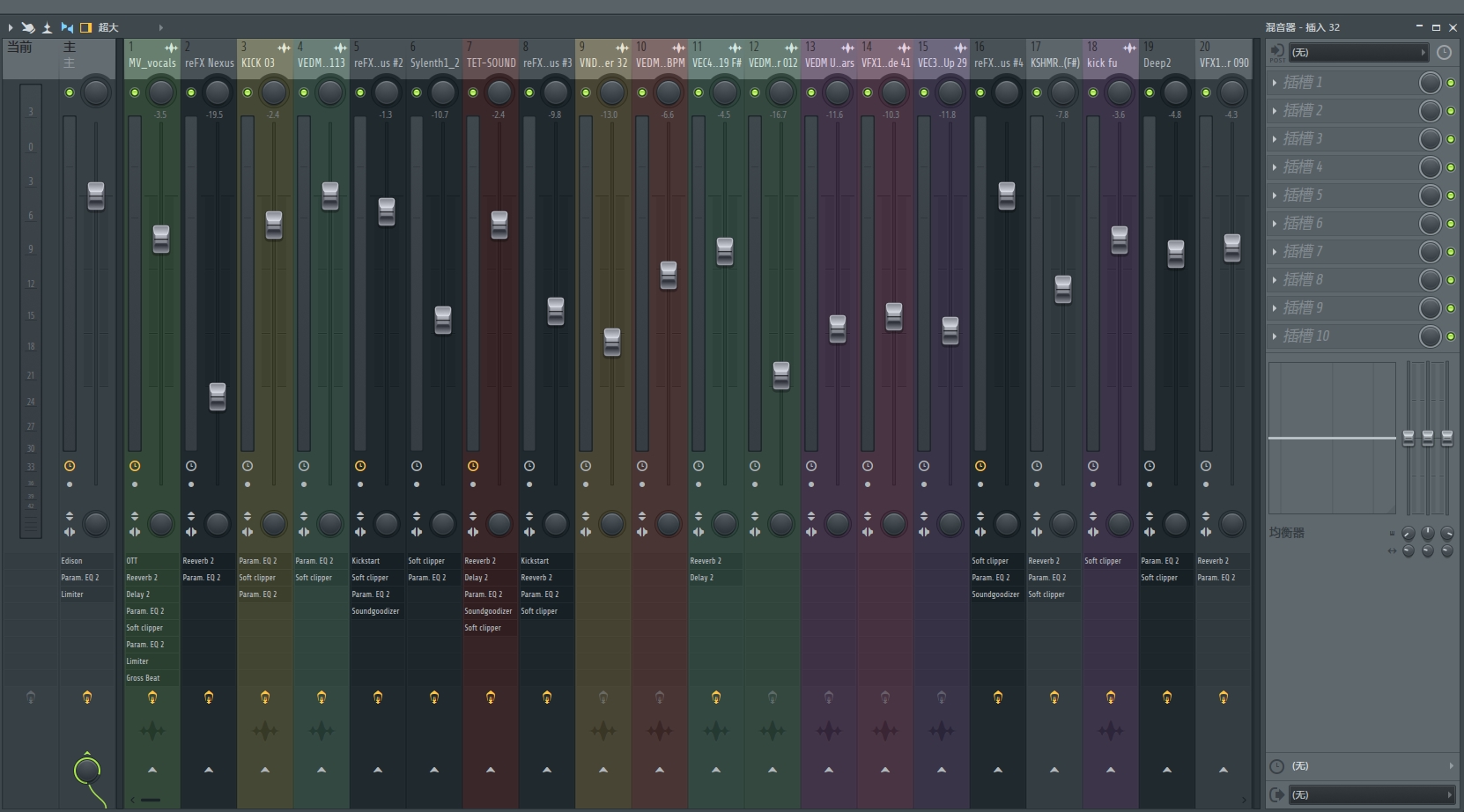Open the Edison effect on master track

pyautogui.click(x=87, y=561)
